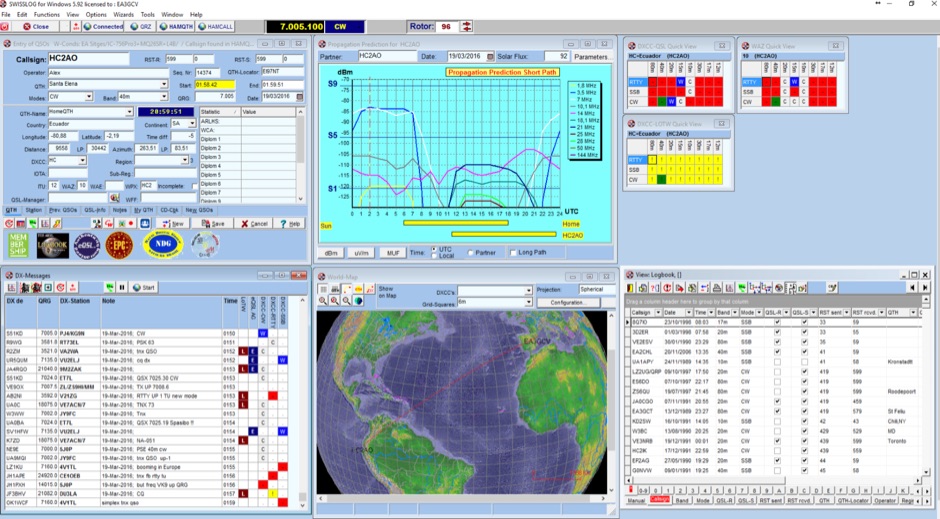Pause the DX-Messages feed
The width and height of the screenshot is (940, 519).
pyautogui.click(x=123, y=287)
